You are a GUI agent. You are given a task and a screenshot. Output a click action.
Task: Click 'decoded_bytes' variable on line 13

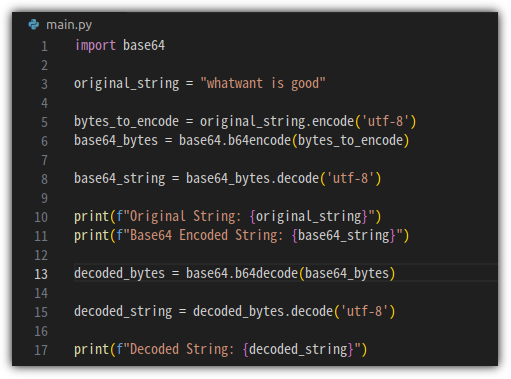point(119,273)
